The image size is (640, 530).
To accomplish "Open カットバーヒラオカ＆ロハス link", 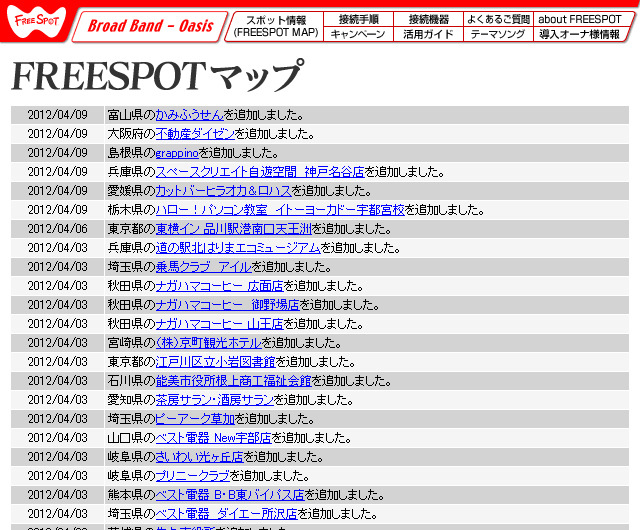I will point(224,191).
